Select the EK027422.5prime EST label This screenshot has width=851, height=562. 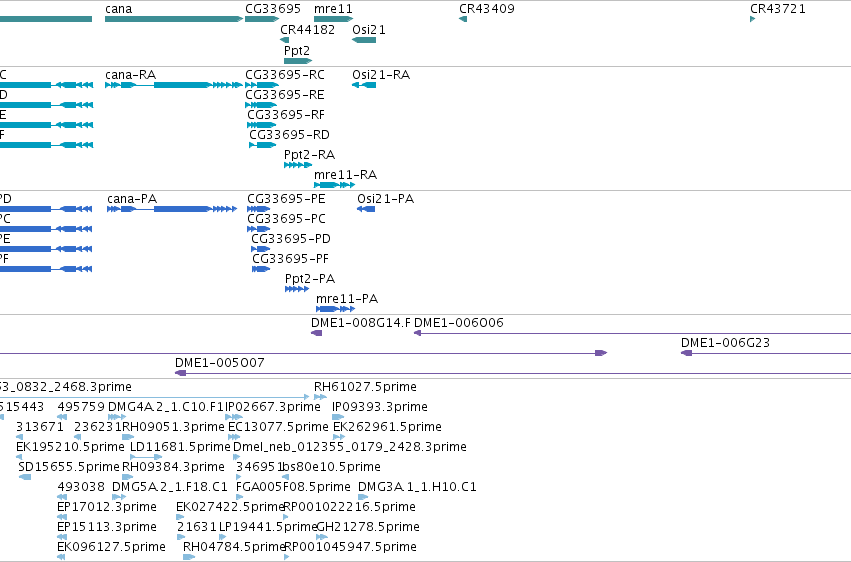click(x=231, y=507)
